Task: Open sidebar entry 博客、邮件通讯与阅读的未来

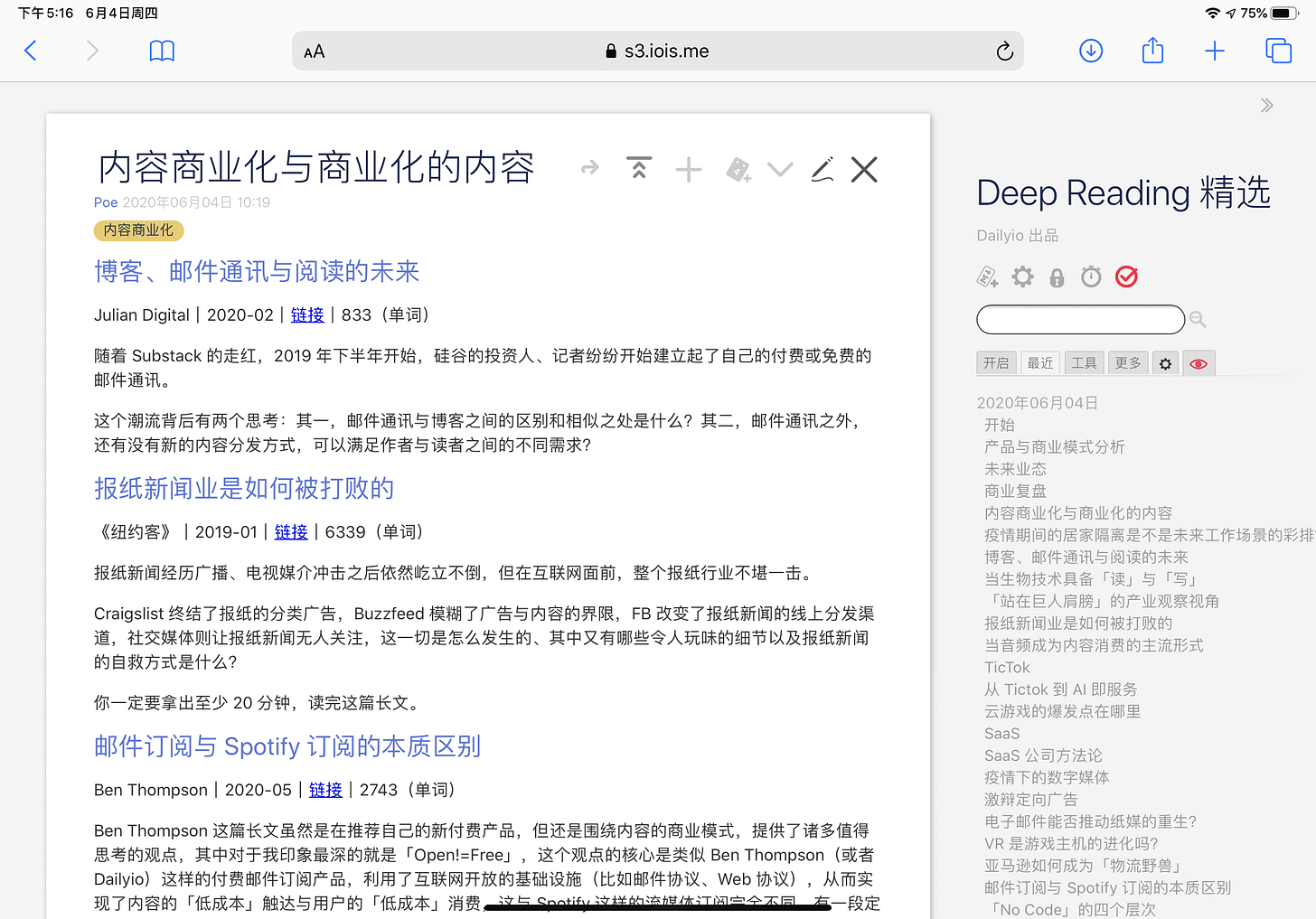Action: click(1086, 557)
